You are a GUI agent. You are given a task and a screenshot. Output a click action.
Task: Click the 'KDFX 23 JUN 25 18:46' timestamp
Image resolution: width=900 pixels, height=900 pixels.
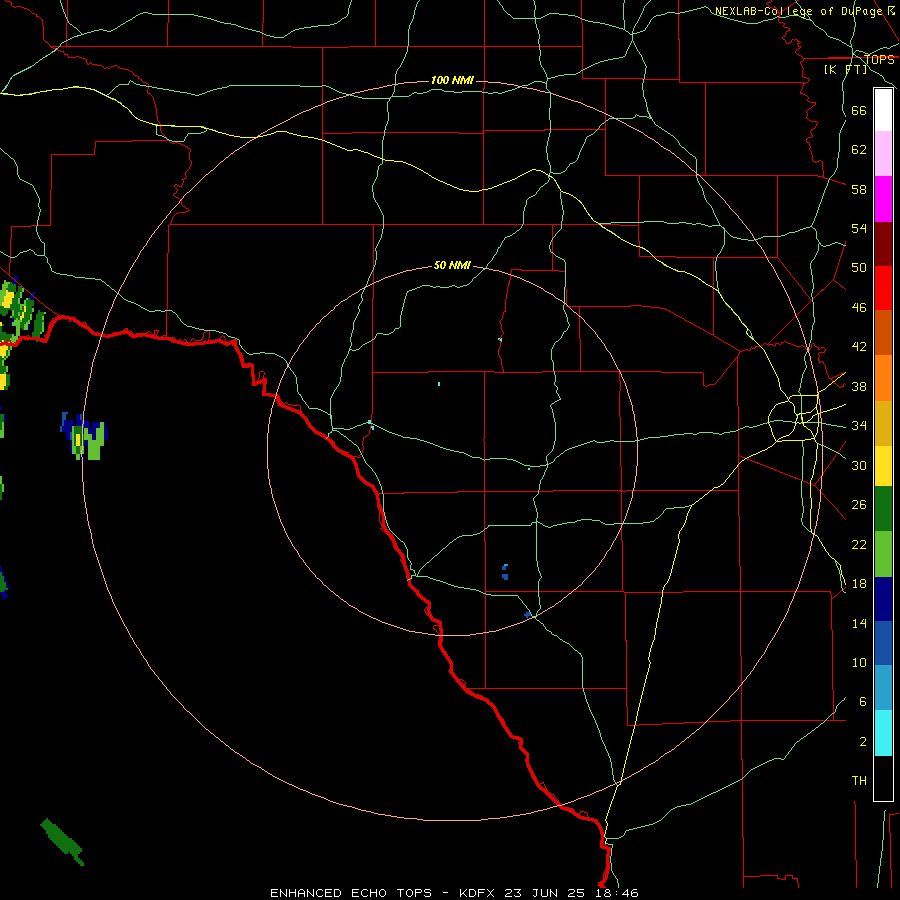coord(549,893)
